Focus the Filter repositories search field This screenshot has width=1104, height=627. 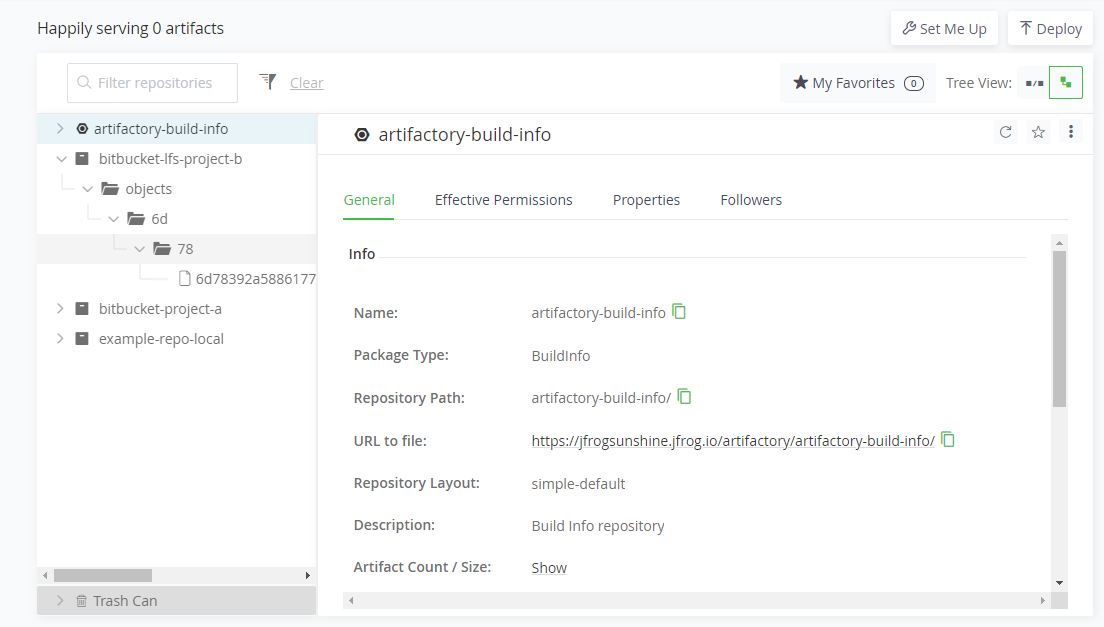[x=152, y=83]
